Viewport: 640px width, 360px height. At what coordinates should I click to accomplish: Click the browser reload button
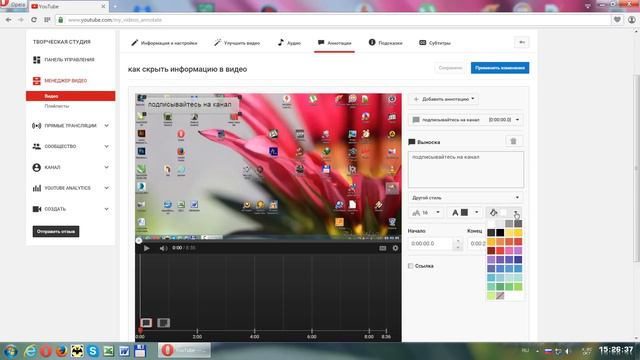pyautogui.click(x=34, y=20)
